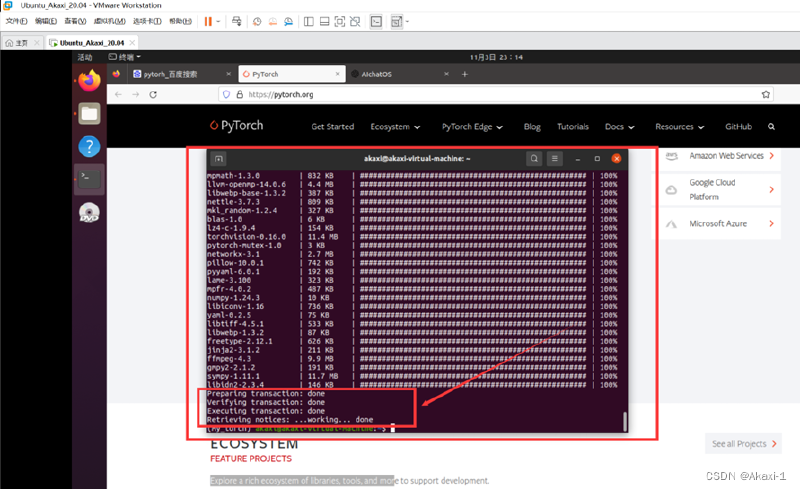800x489 pixels.
Task: Close the PyTorch browser tab
Action: pos(337,74)
